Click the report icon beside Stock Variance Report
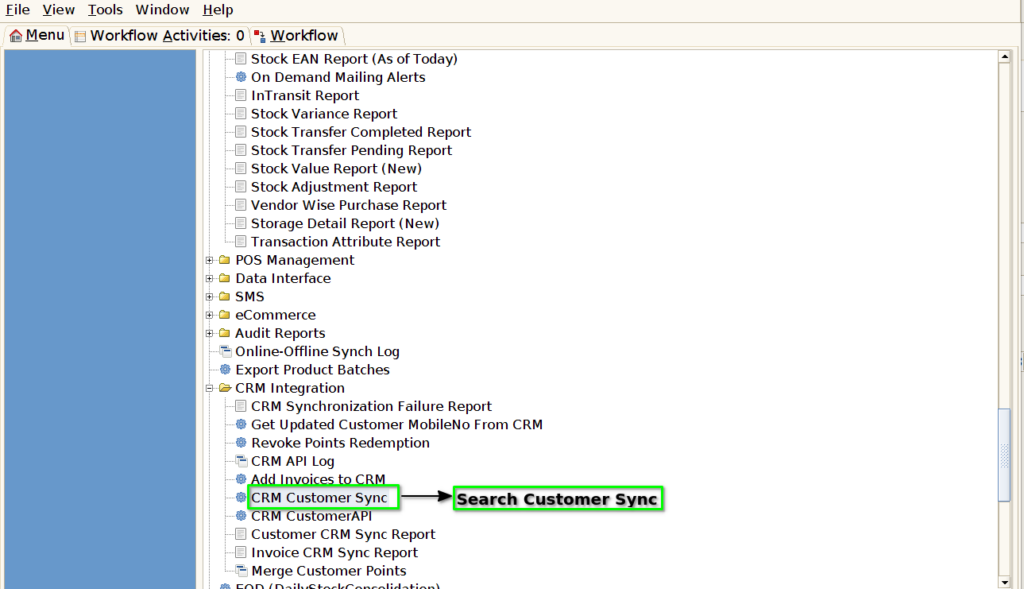 (x=240, y=114)
